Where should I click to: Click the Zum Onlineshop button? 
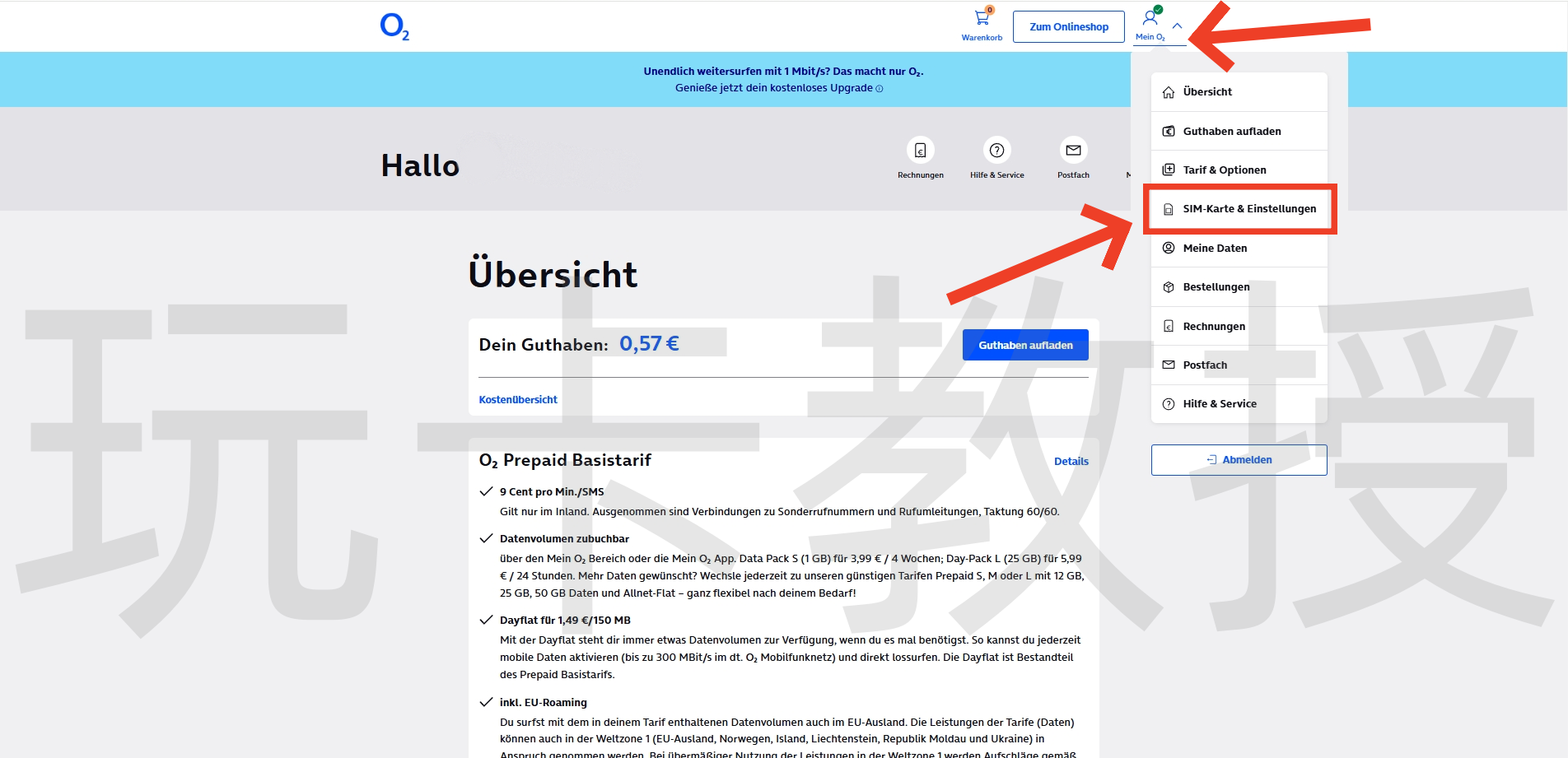(1069, 26)
